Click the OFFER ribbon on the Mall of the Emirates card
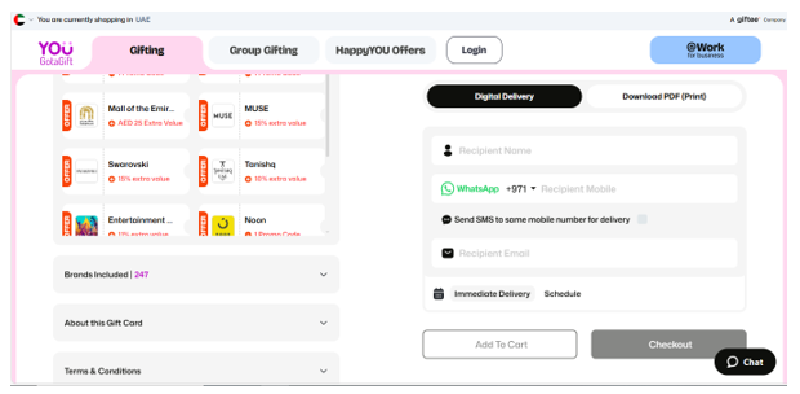 66,116
